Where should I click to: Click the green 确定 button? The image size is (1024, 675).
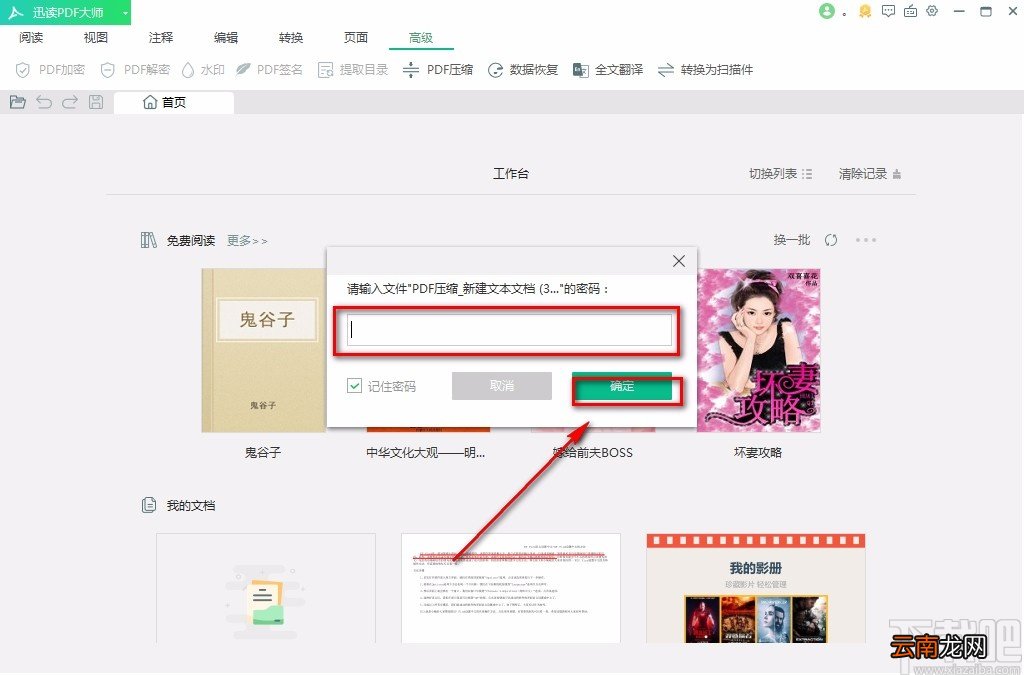[622, 386]
